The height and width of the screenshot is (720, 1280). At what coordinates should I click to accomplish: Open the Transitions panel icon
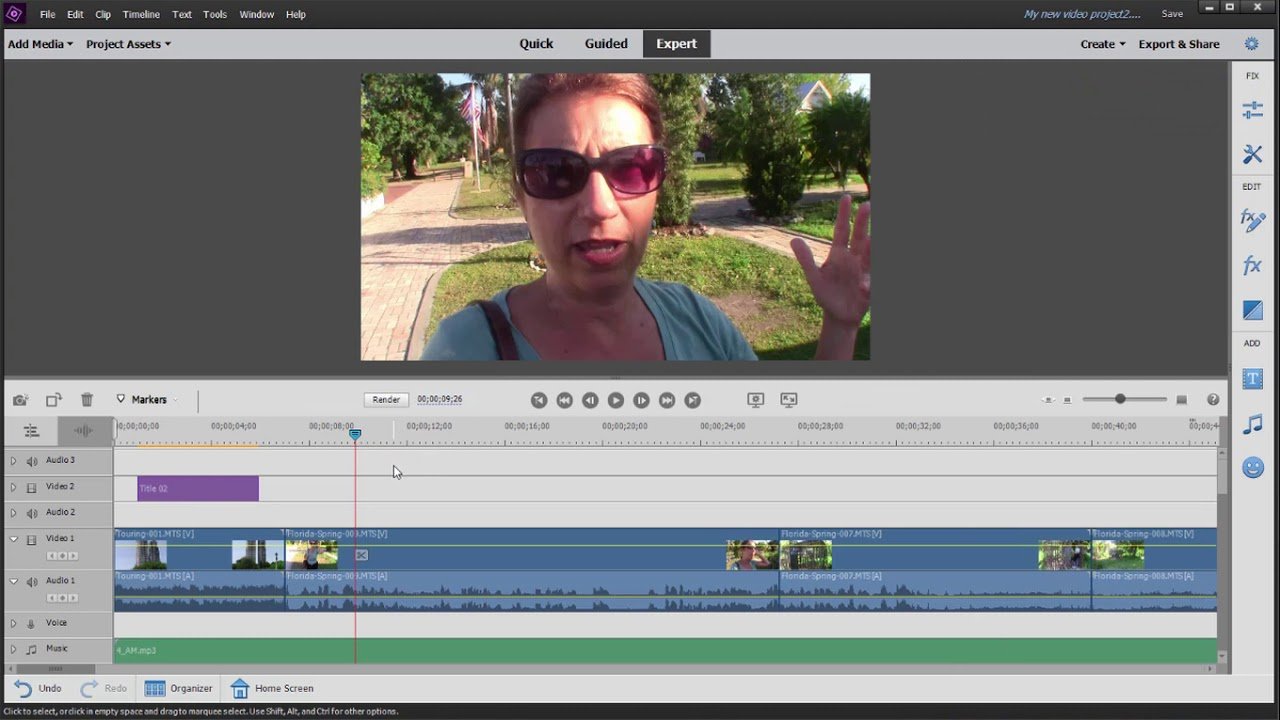point(1252,311)
